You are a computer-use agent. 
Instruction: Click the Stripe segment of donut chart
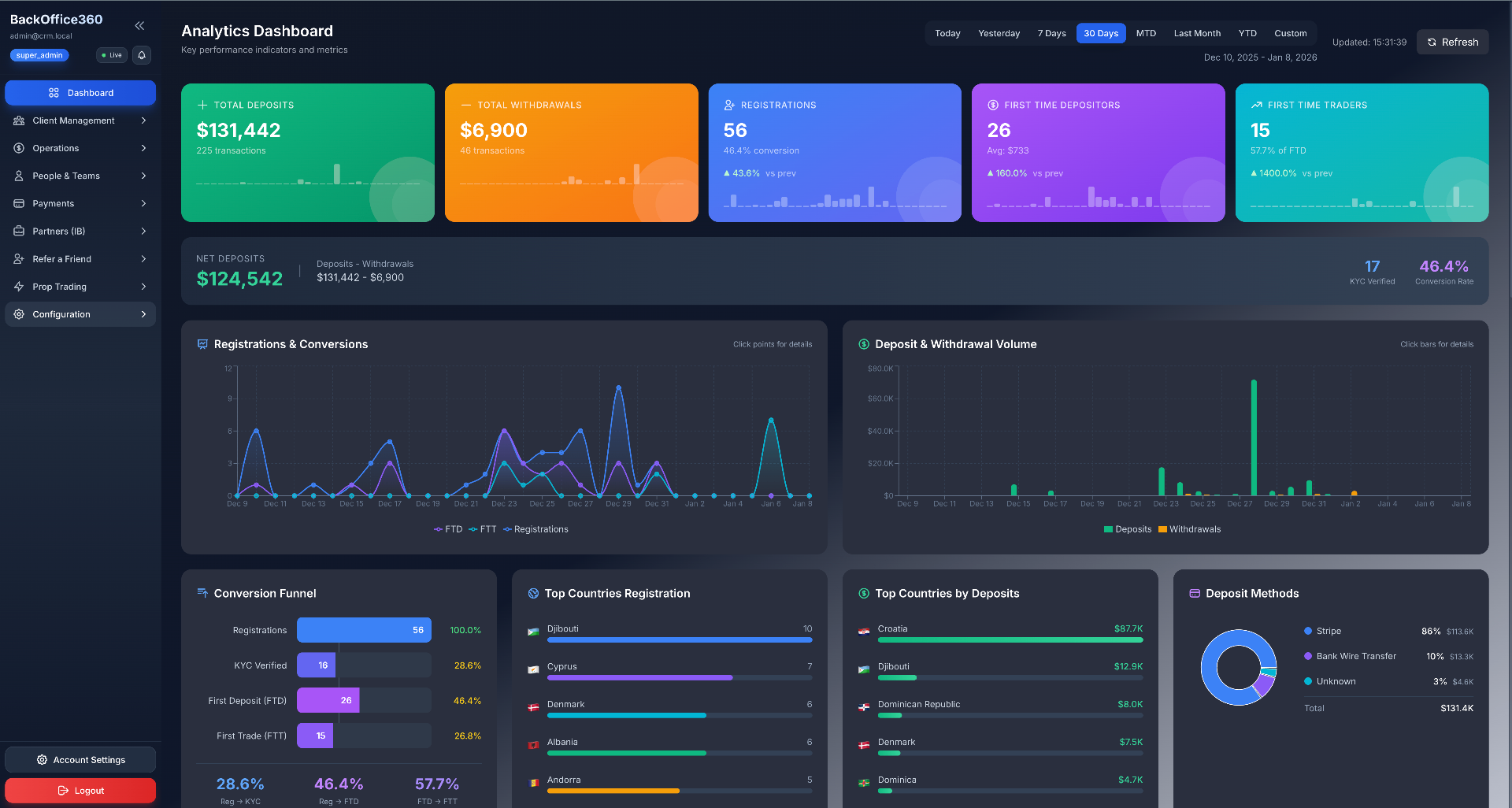coord(1212,684)
